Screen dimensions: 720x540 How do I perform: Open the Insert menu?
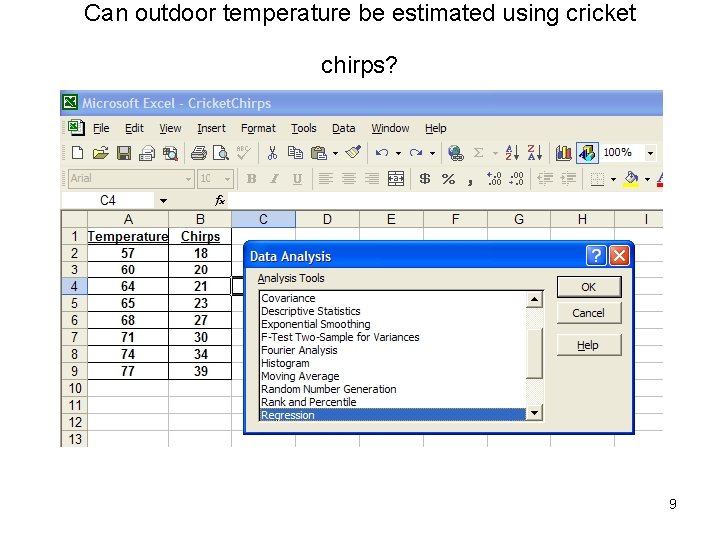click(211, 128)
